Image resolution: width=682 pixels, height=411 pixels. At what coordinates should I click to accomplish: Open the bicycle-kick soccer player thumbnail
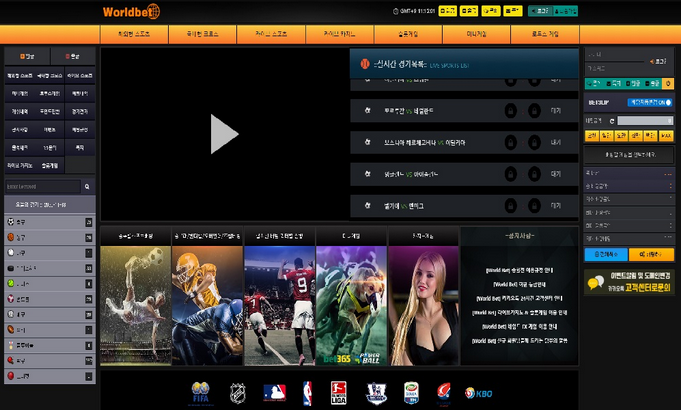click(136, 305)
